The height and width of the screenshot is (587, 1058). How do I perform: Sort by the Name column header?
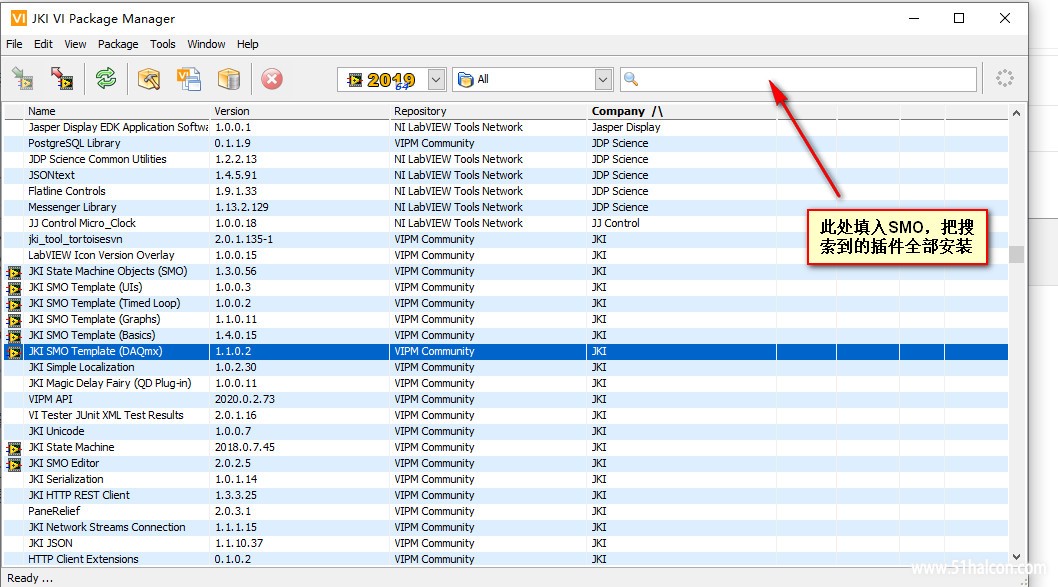pyautogui.click(x=117, y=111)
